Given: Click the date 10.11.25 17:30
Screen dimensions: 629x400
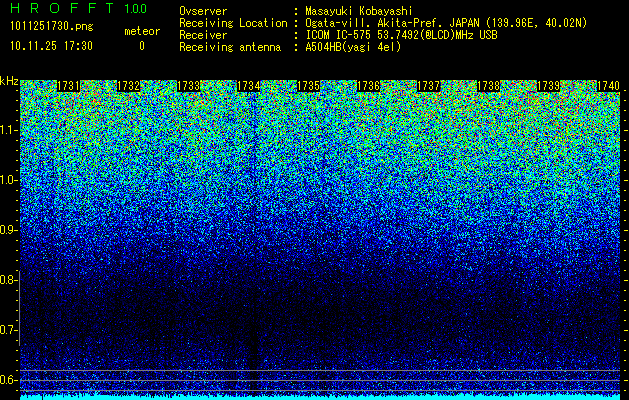Looking at the screenshot, I should click(x=52, y=46).
